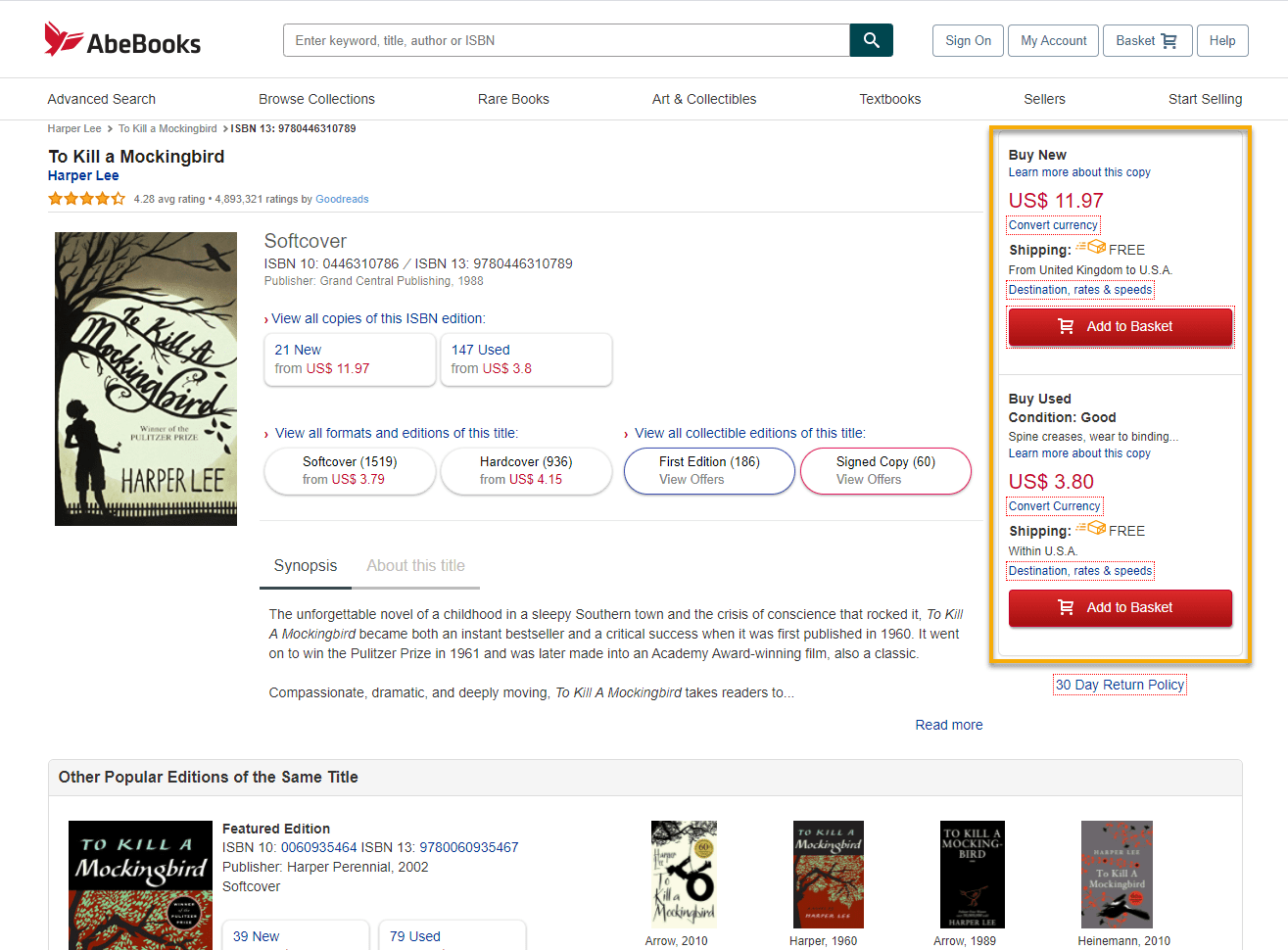Open 'Destination, rates & speeds' for Buy Used
Viewport: 1288px width, 950px height.
[x=1079, y=570]
